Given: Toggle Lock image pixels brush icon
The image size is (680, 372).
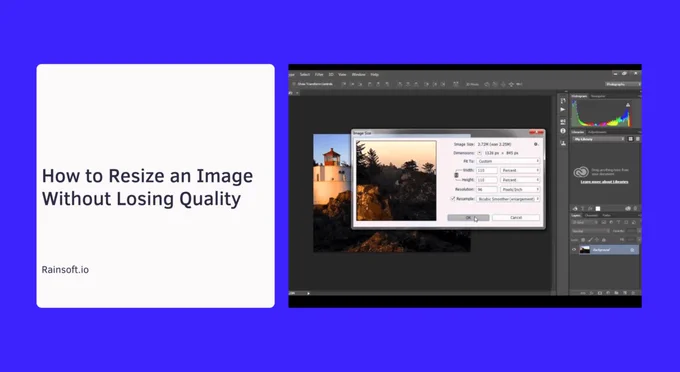Looking at the screenshot, I should click(590, 240).
